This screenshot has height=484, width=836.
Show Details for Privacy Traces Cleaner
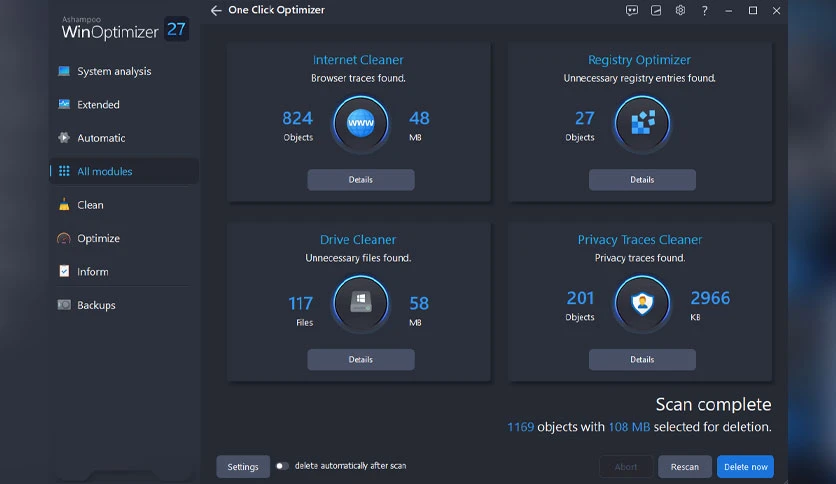[x=642, y=359]
